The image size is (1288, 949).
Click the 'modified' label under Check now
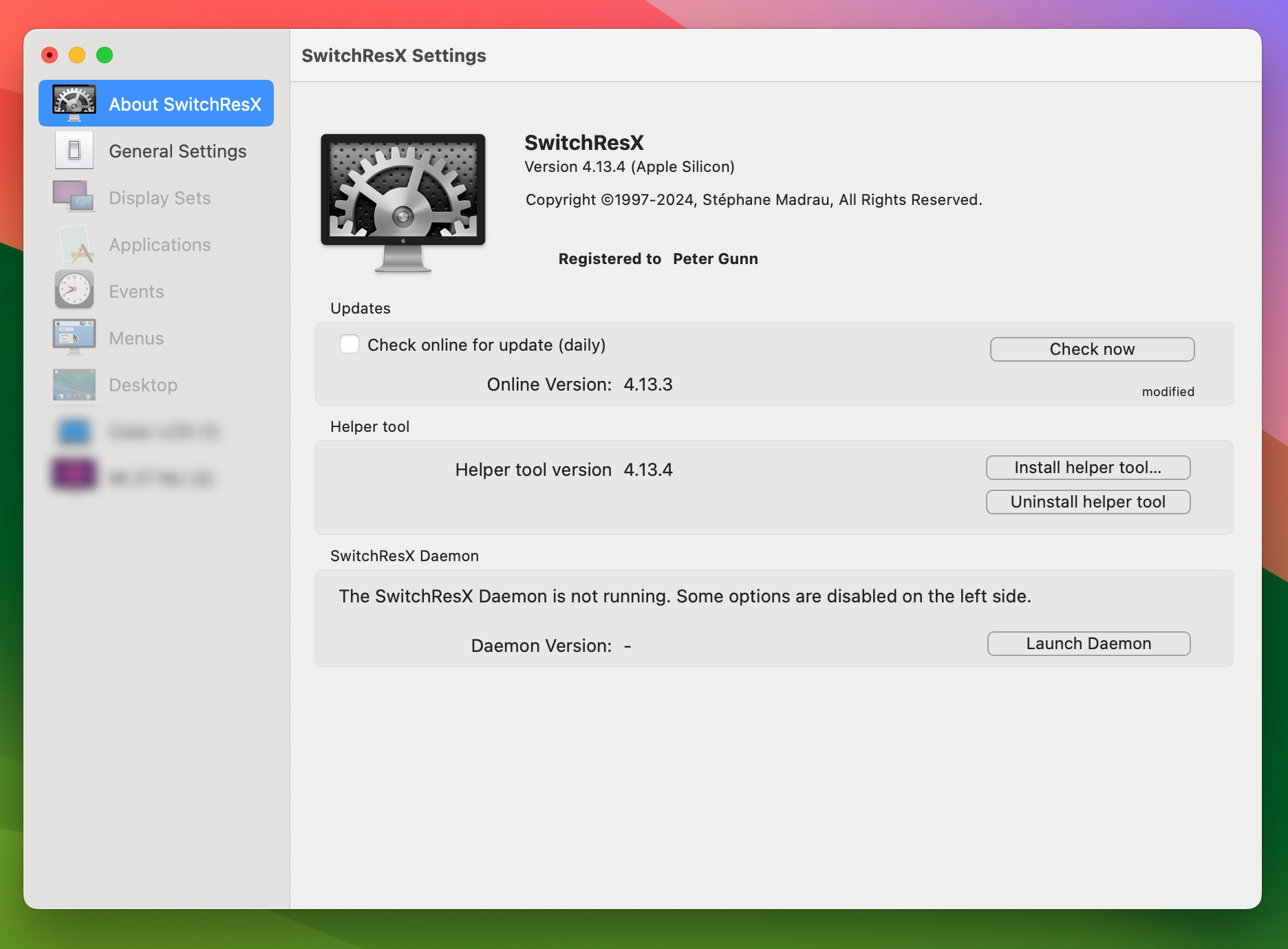point(1168,391)
